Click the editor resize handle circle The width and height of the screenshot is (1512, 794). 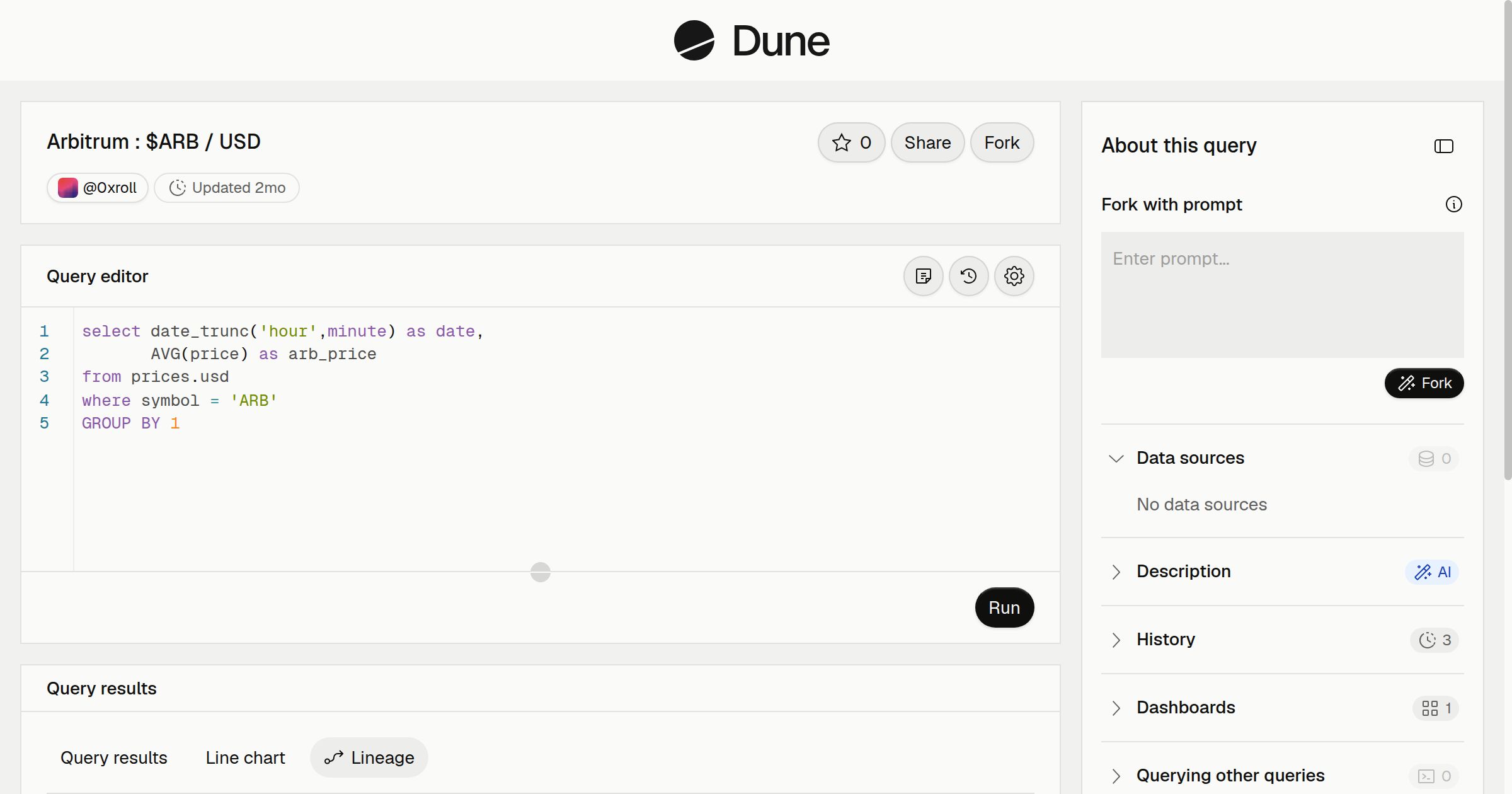541,572
